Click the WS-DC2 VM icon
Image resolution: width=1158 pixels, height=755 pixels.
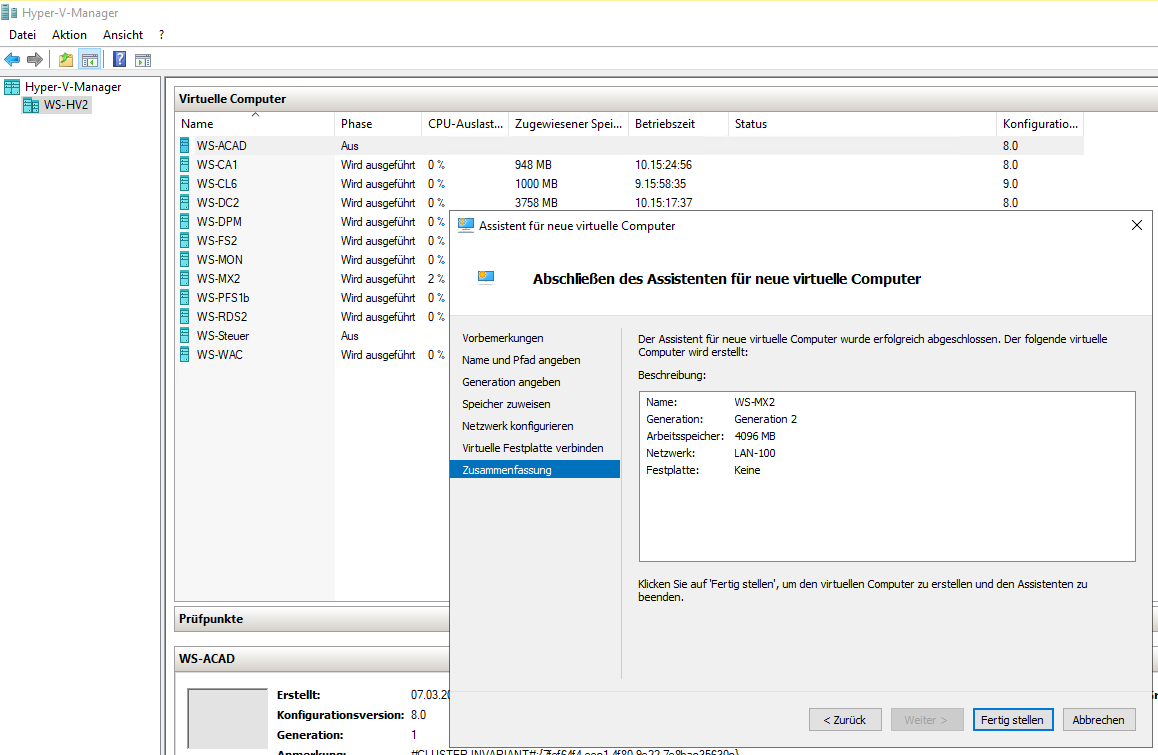click(185, 202)
